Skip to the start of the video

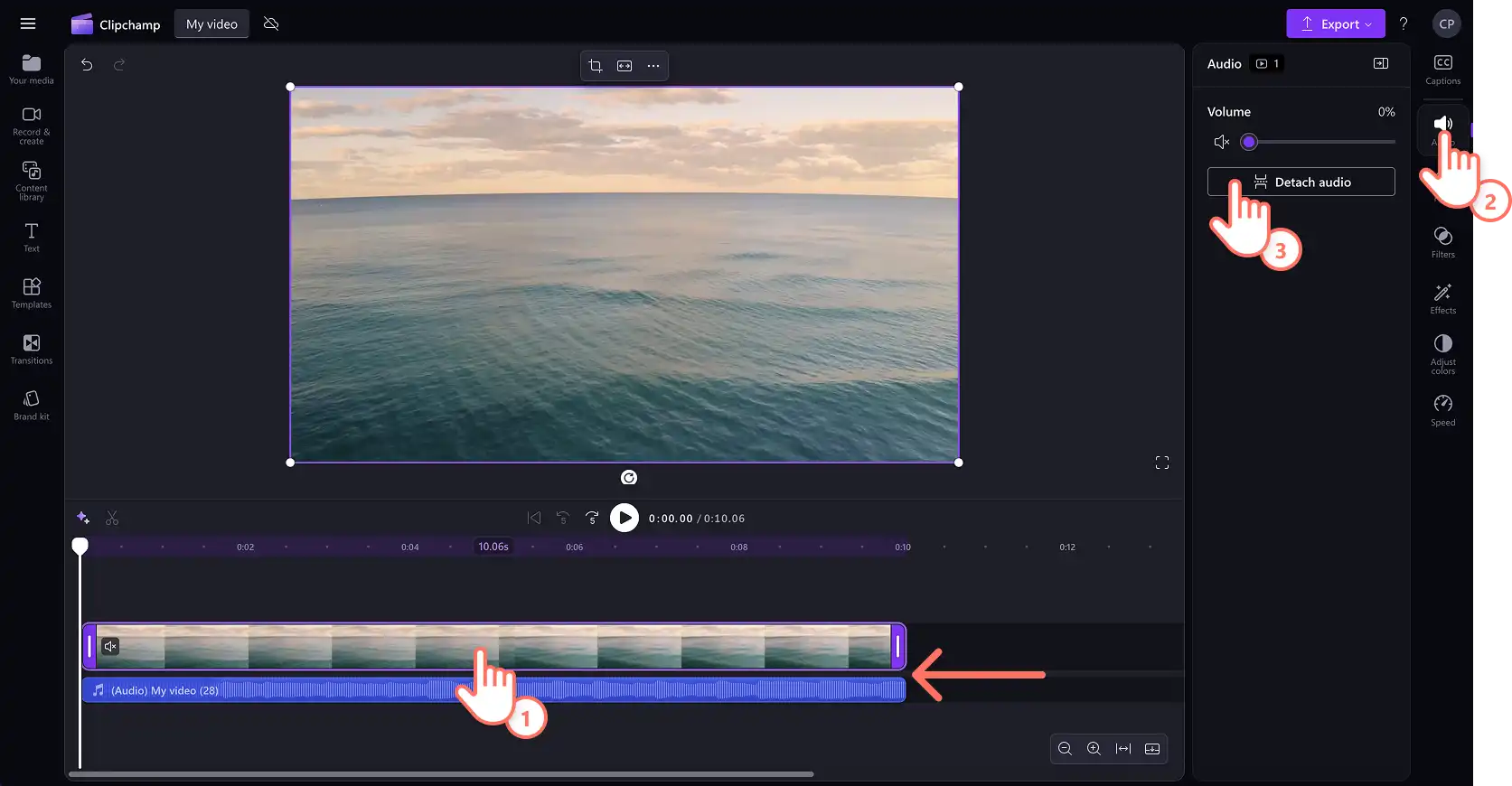534,518
